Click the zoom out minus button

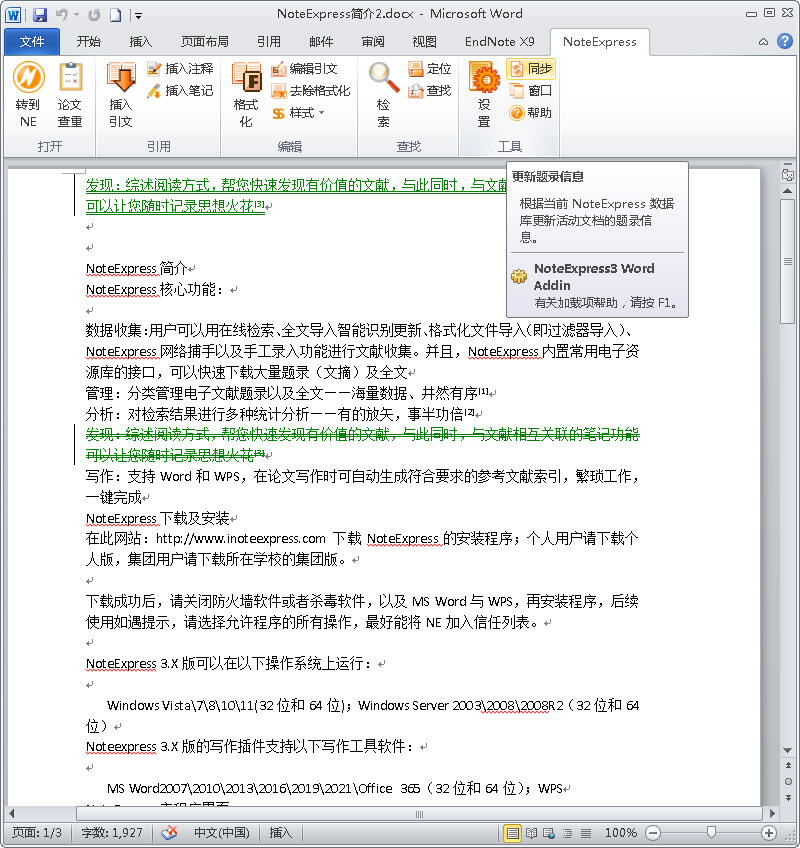pos(653,833)
